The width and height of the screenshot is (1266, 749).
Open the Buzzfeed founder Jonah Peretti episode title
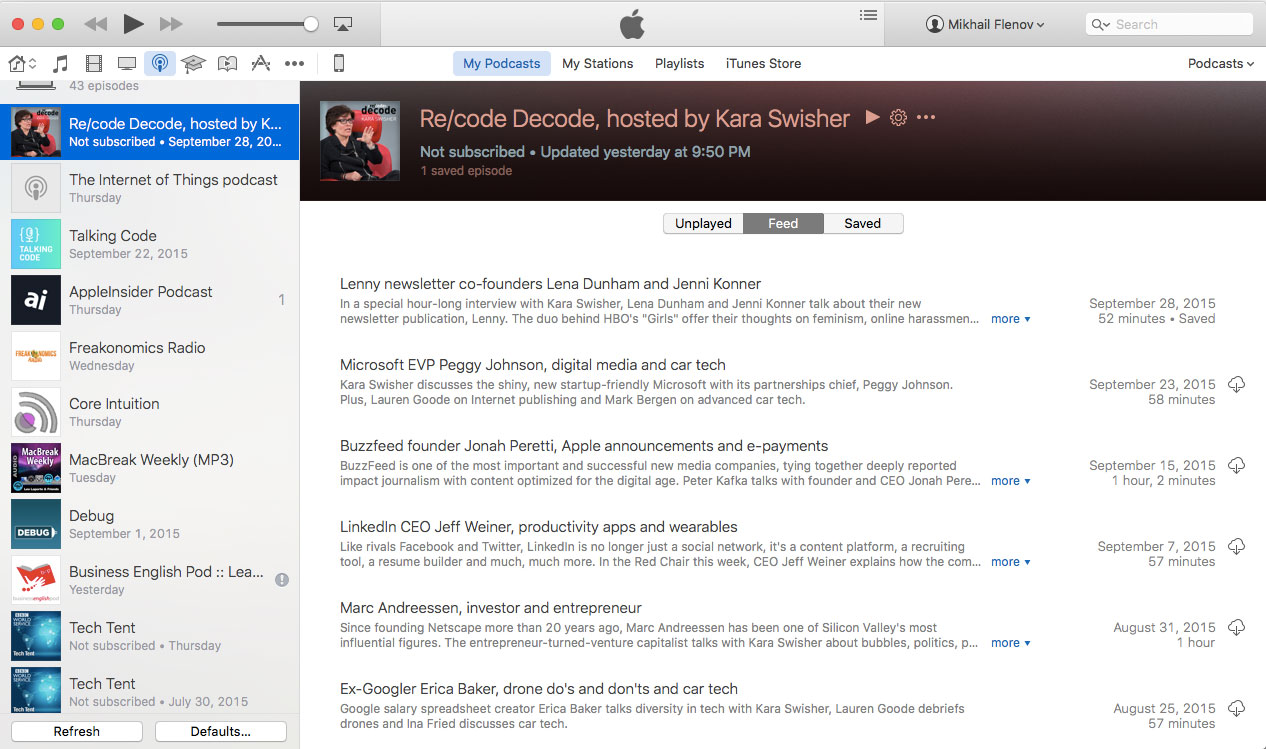coord(584,446)
